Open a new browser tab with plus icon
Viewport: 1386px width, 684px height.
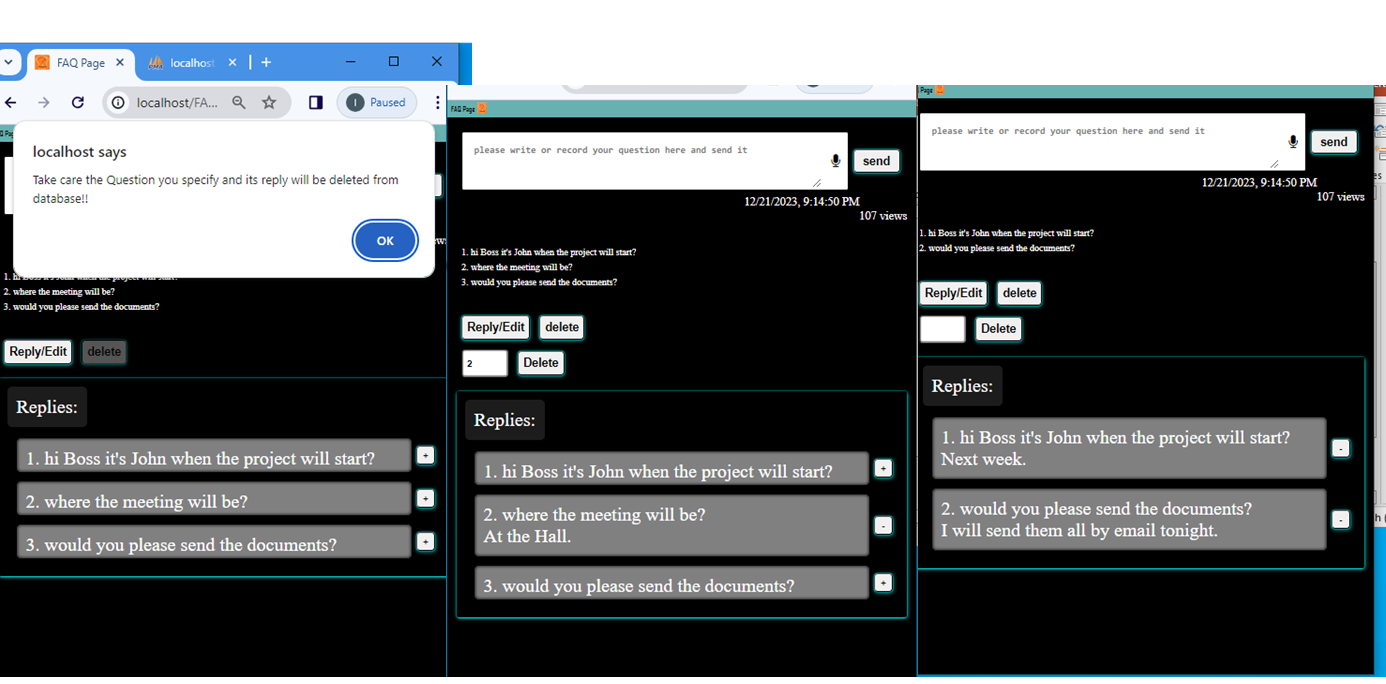tap(266, 62)
